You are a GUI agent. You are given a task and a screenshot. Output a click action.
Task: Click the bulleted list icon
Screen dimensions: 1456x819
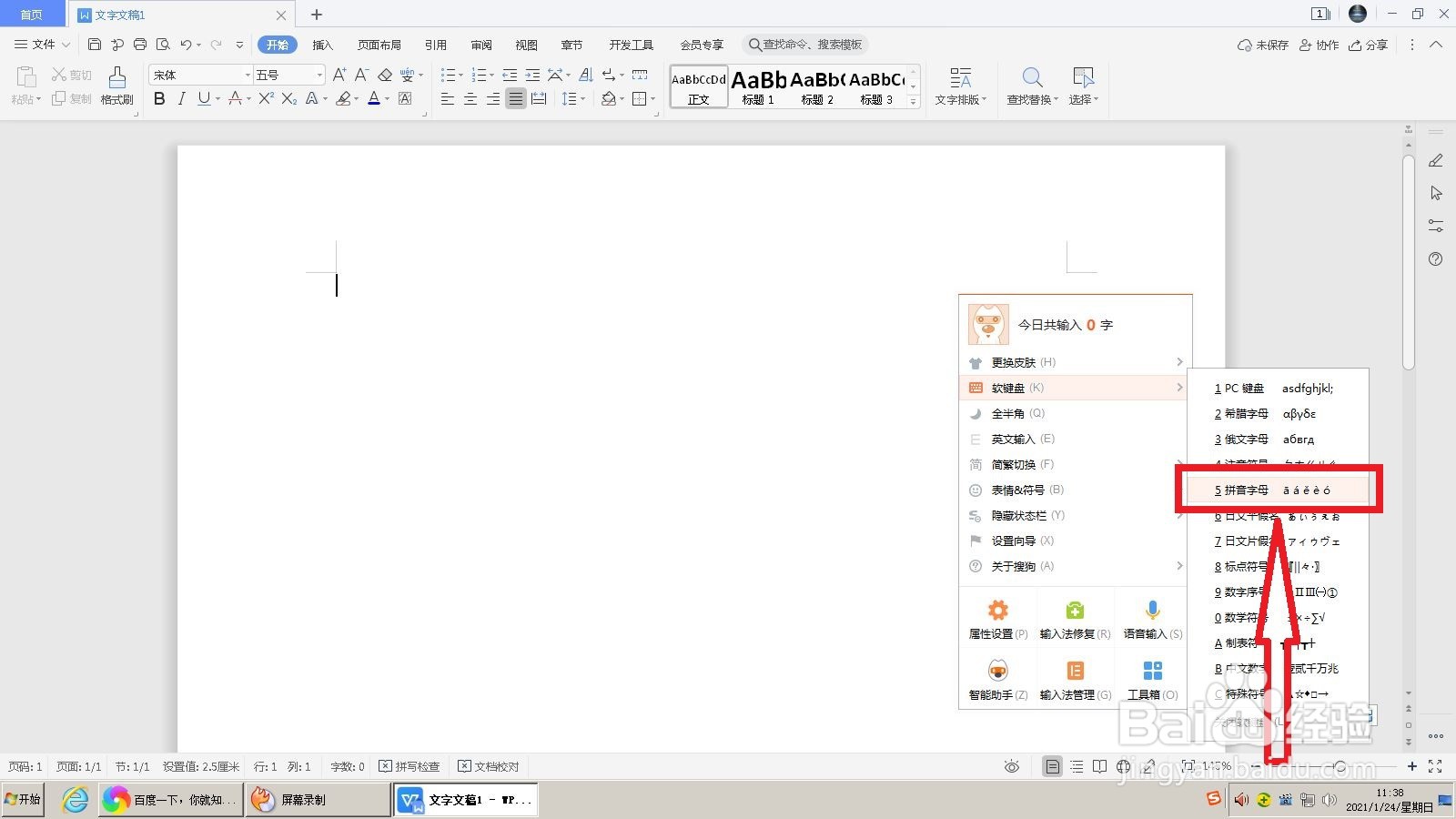pos(448,75)
